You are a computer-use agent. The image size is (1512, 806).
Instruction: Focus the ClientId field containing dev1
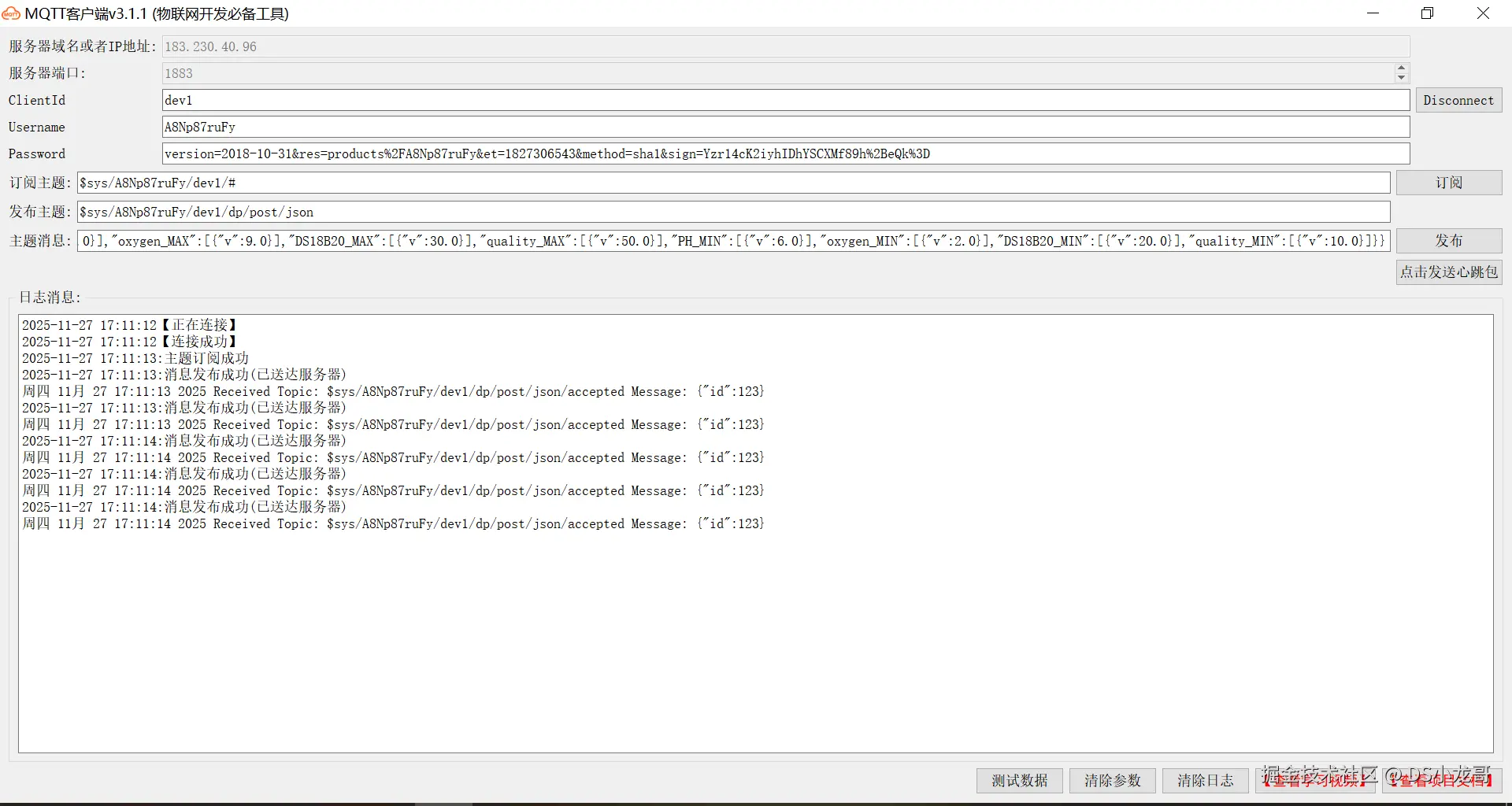(x=785, y=100)
